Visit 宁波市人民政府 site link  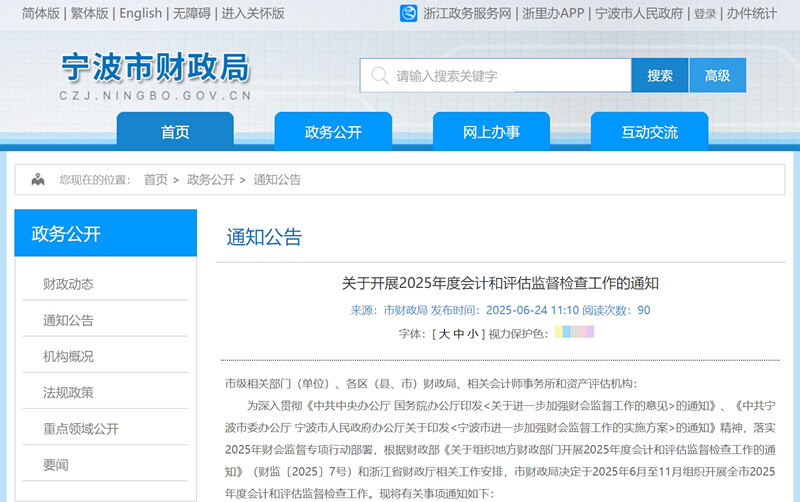[x=639, y=13]
